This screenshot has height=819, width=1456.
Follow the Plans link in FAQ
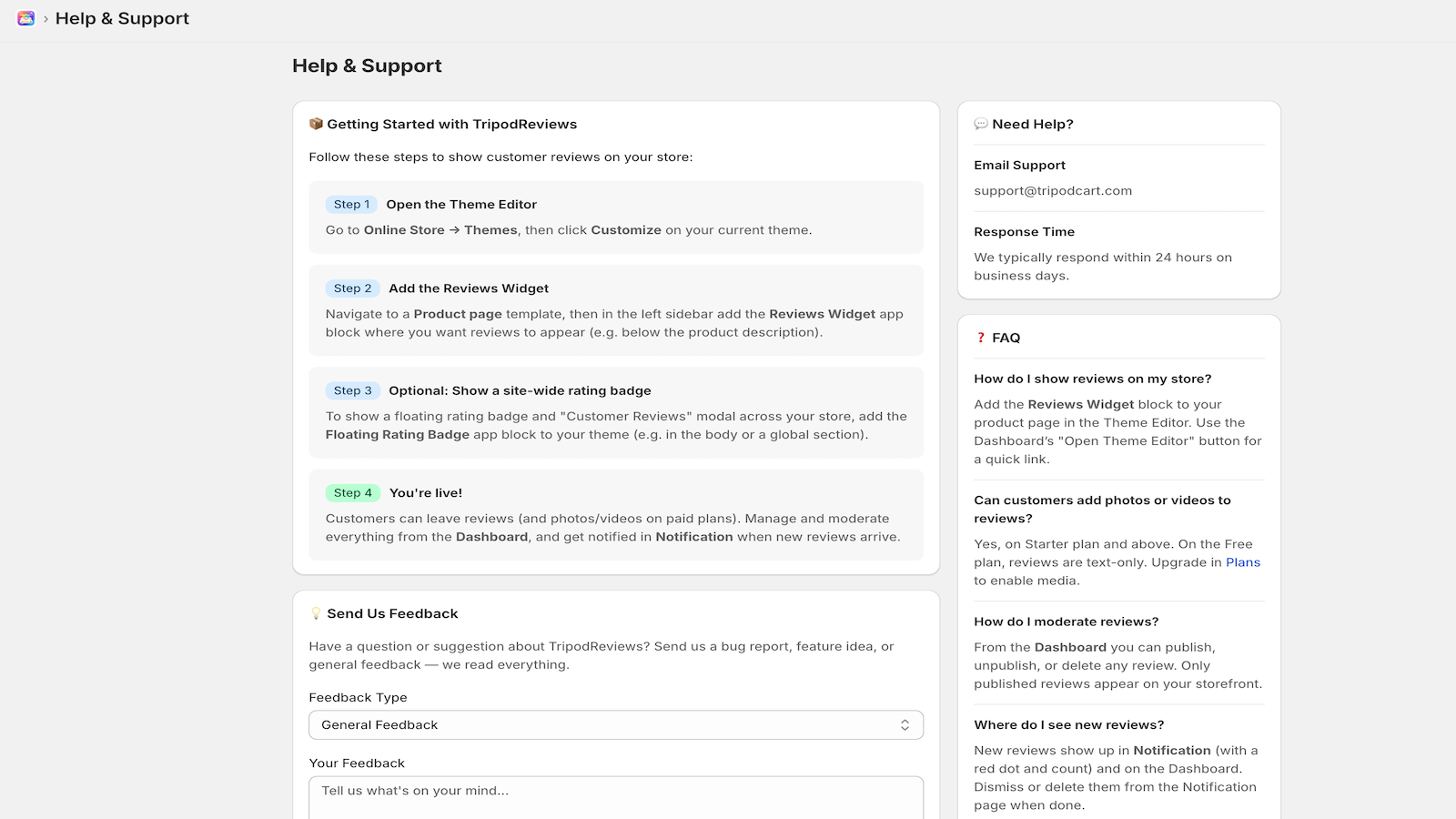pos(1243,562)
